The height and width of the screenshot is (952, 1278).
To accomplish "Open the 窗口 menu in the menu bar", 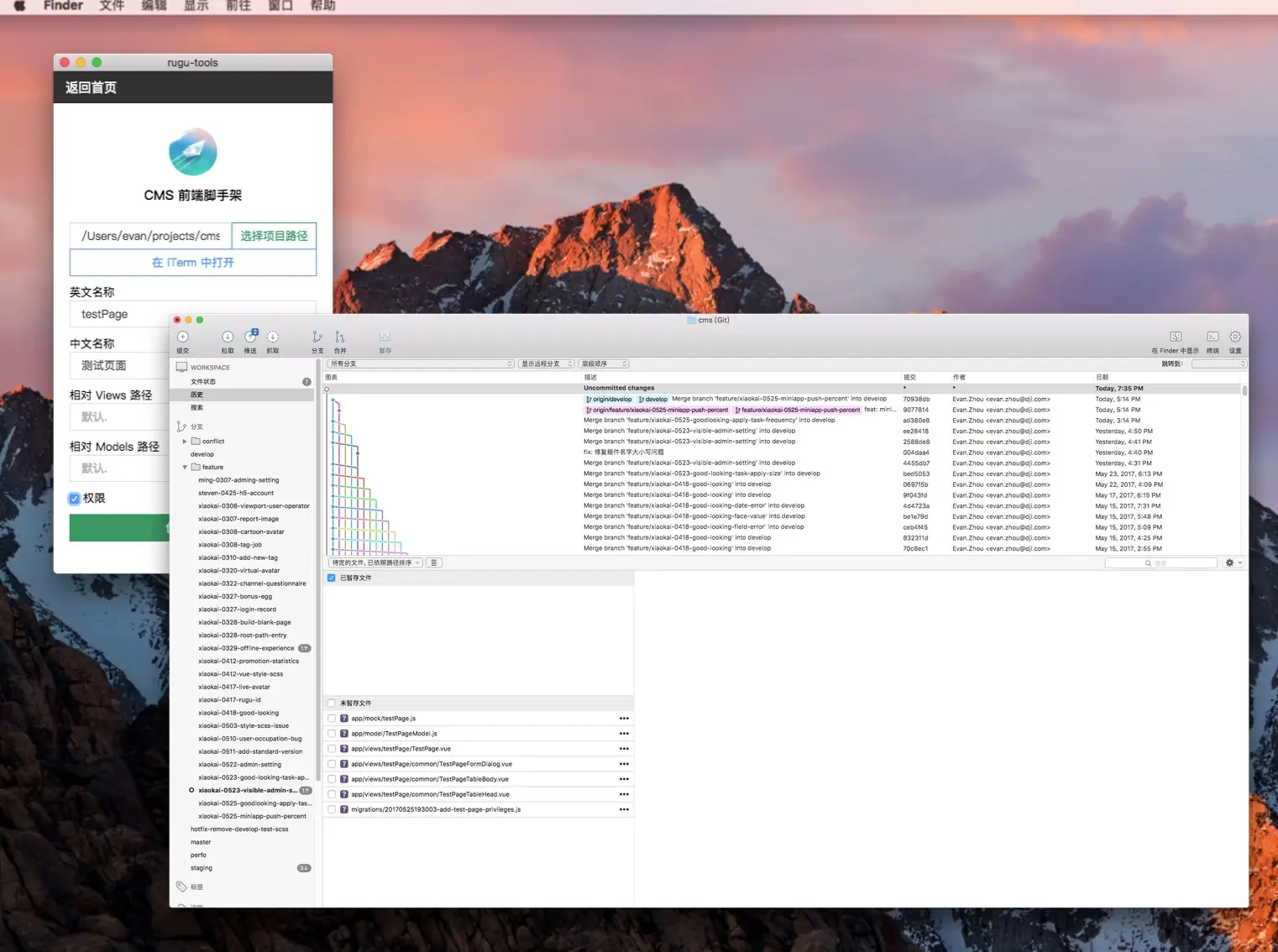I will coord(280,6).
